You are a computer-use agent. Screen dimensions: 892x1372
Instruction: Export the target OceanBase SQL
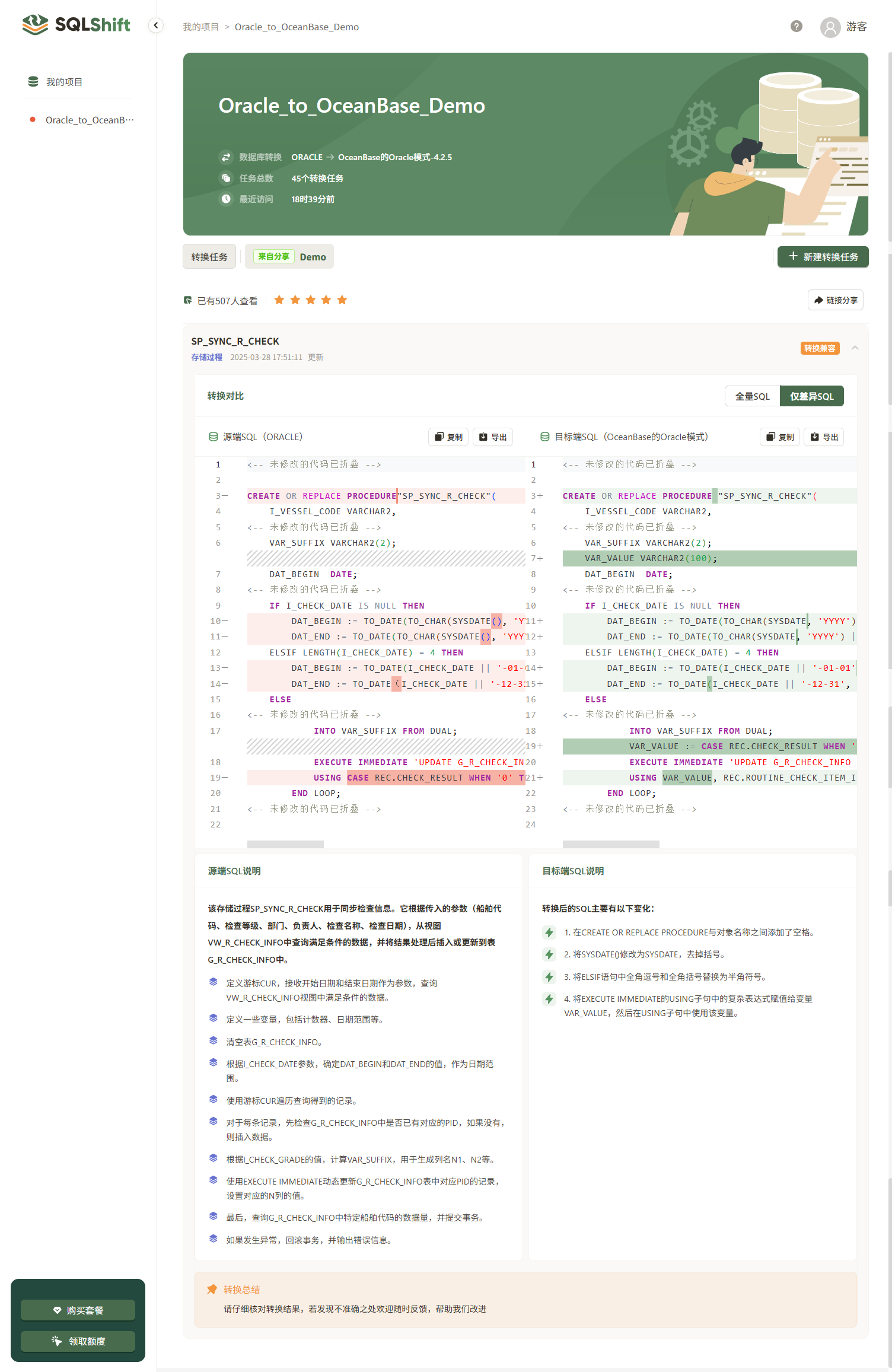coord(824,437)
